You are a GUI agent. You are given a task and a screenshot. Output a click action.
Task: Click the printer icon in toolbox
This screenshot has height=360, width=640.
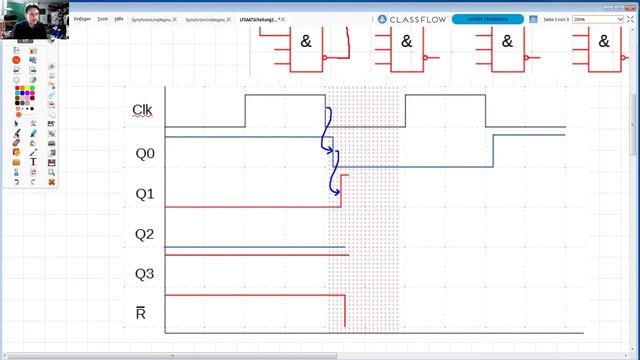[x=51, y=143]
